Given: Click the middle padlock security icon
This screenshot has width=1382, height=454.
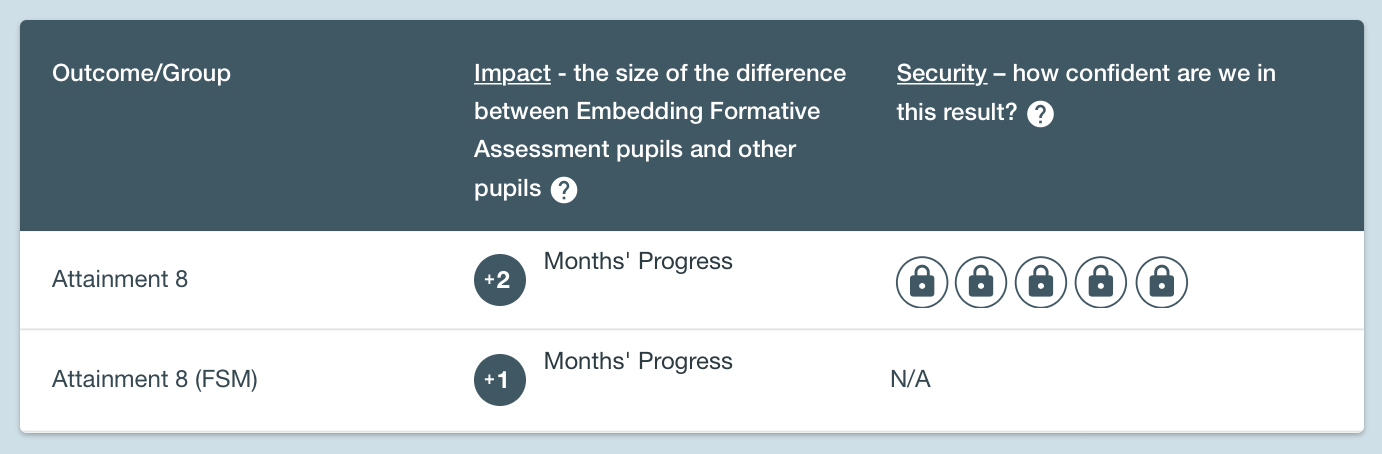Looking at the screenshot, I should (x=1041, y=283).
